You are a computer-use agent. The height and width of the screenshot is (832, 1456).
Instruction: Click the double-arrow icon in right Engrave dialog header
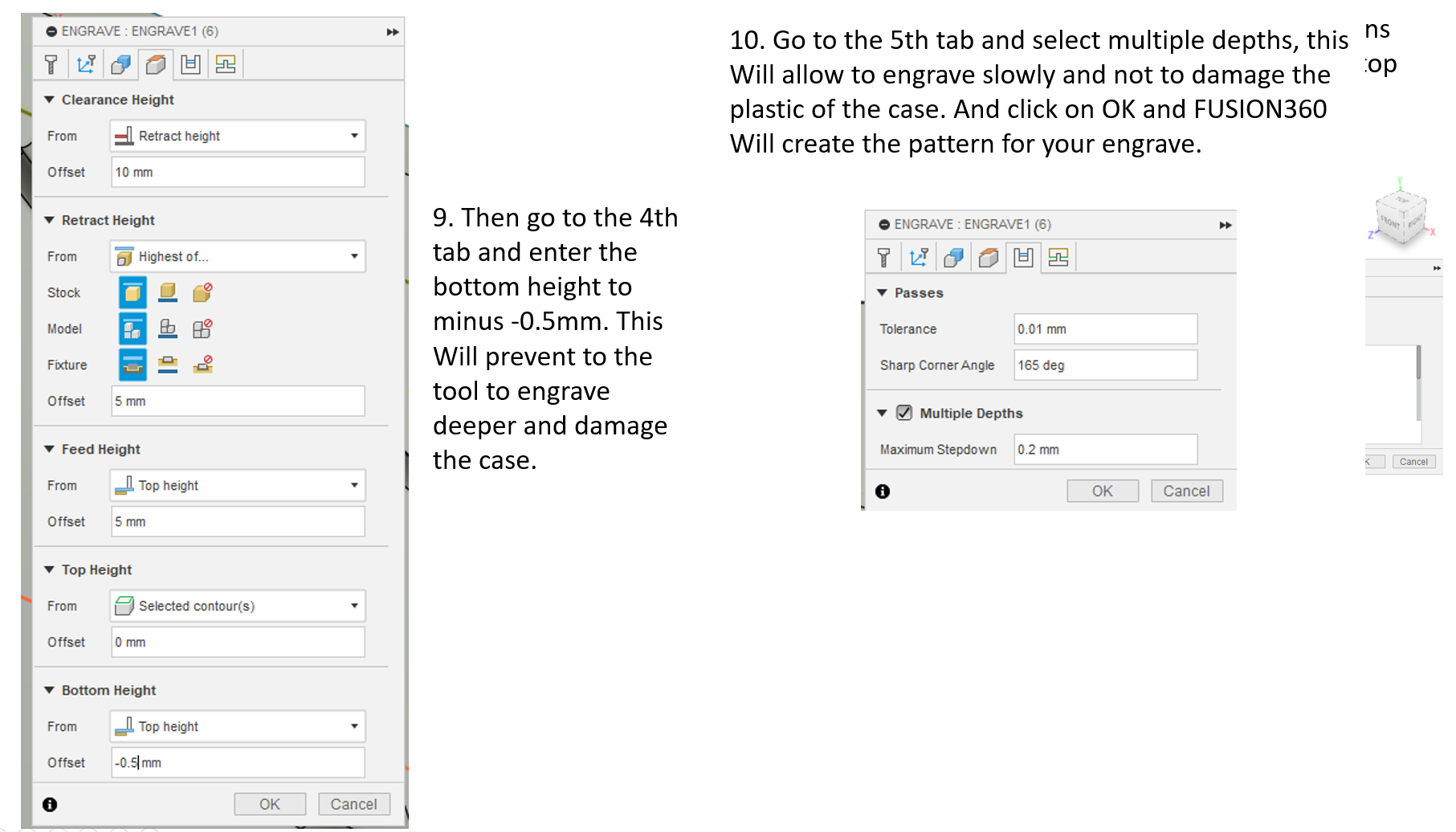click(1226, 225)
